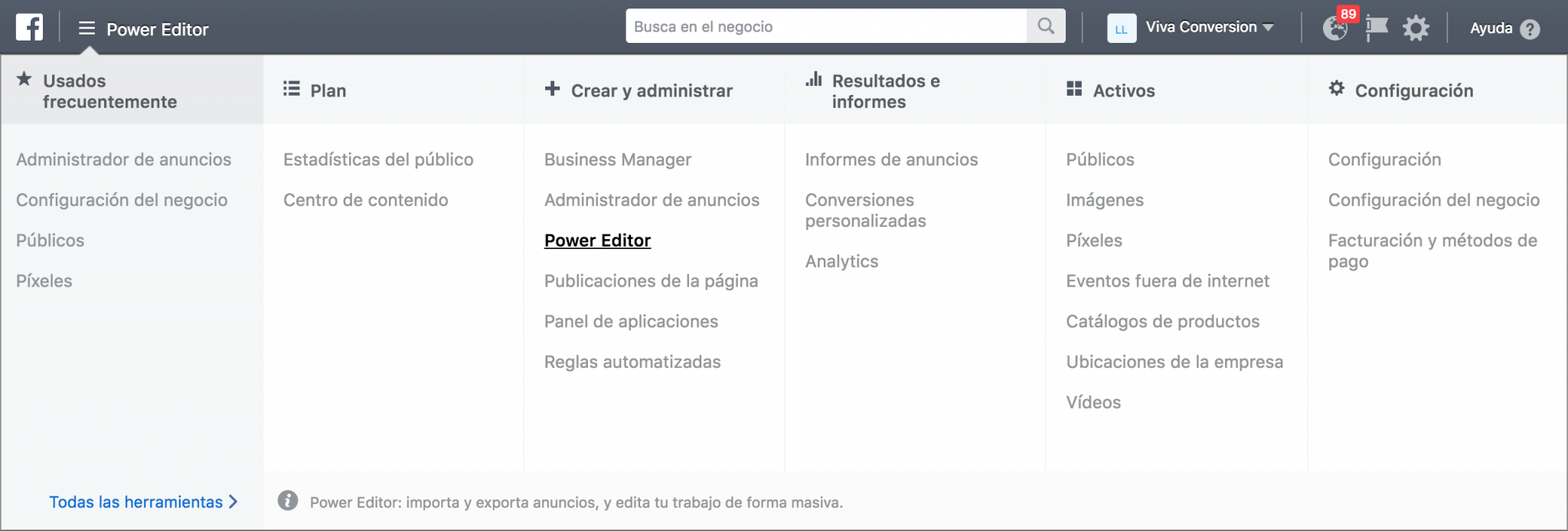Open Configuración del negocio under Usados frecuentemente
The width and height of the screenshot is (1568, 531).
[x=122, y=200]
